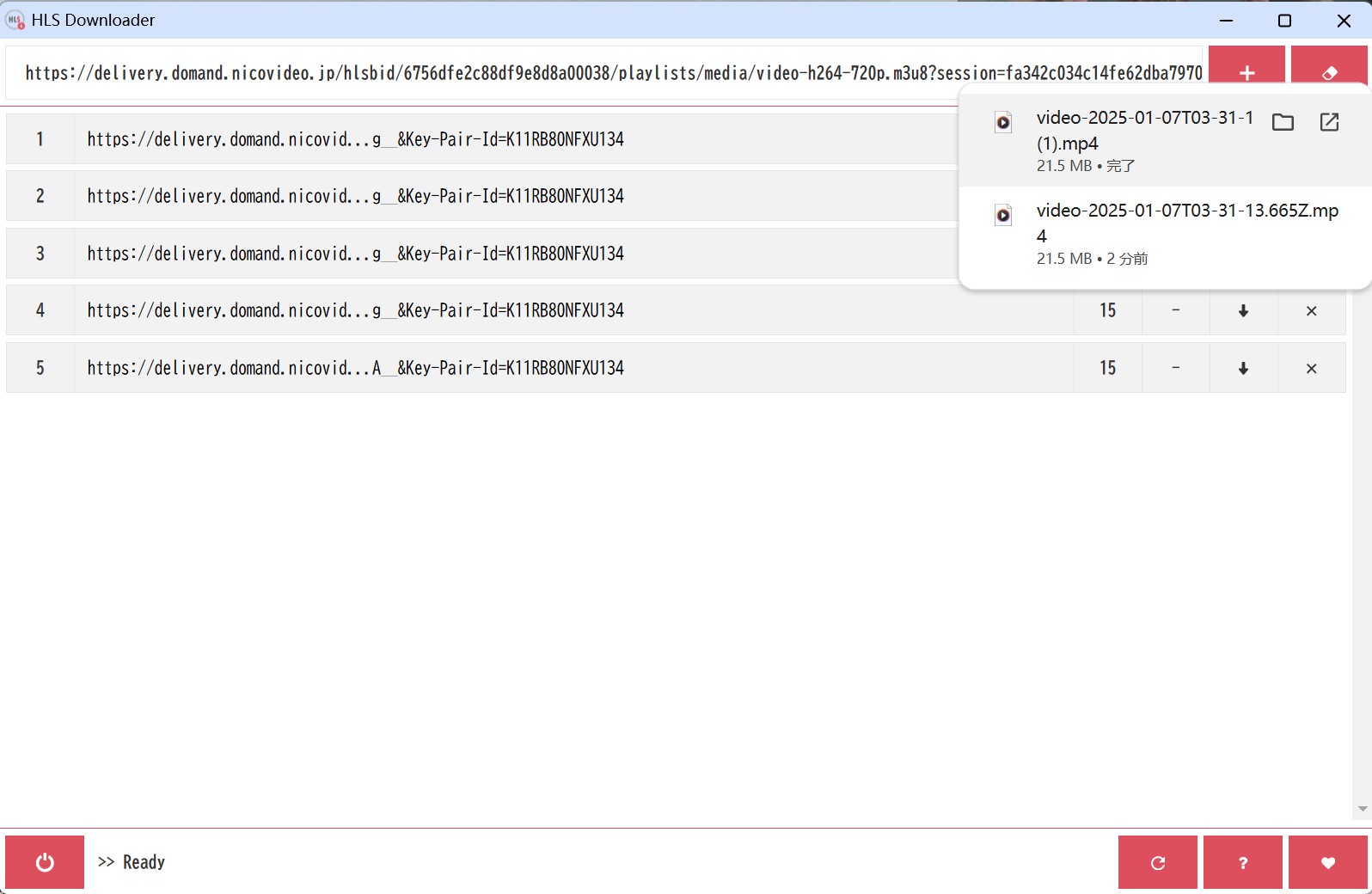This screenshot has width=1372, height=894.
Task: Open video-2025-01-07T03-31-1 (1).mp4 with external icon
Action: tap(1329, 122)
